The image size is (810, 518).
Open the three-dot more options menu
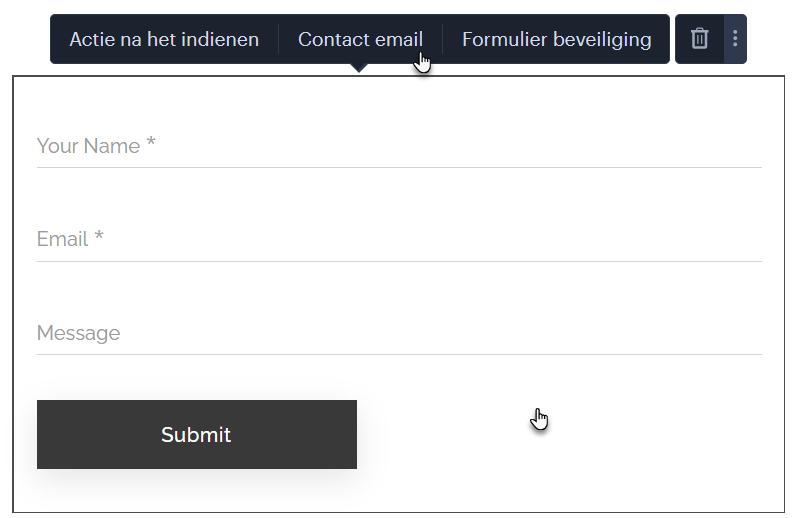[x=735, y=39]
